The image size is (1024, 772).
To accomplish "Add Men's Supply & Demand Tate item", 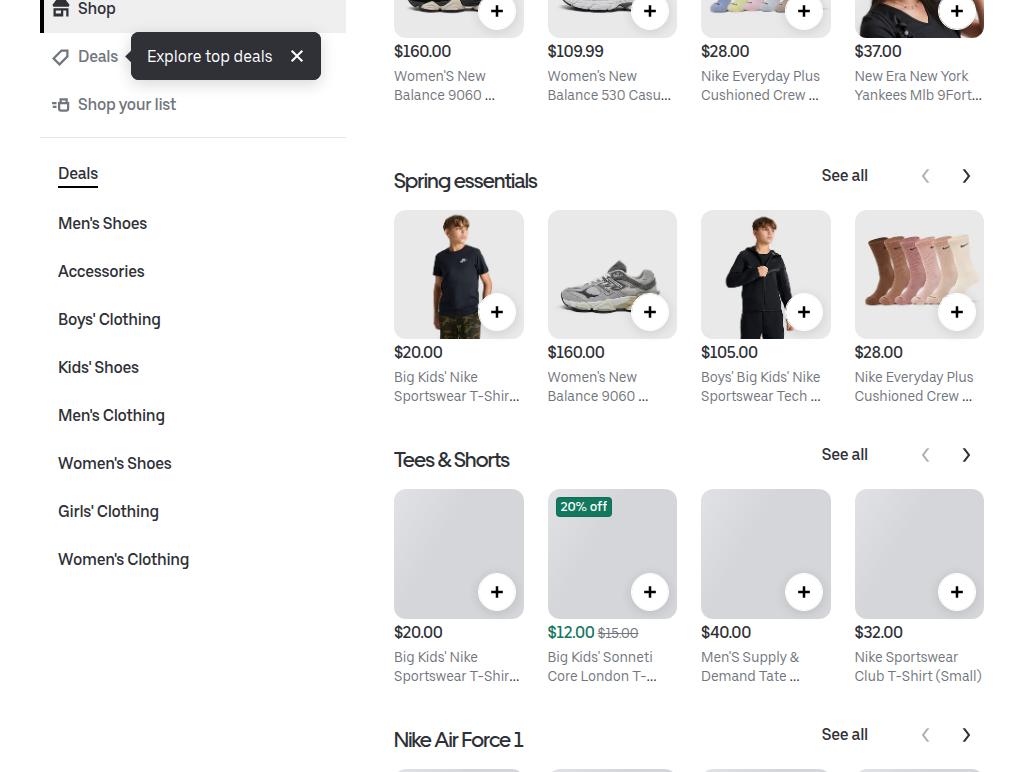I will [804, 592].
